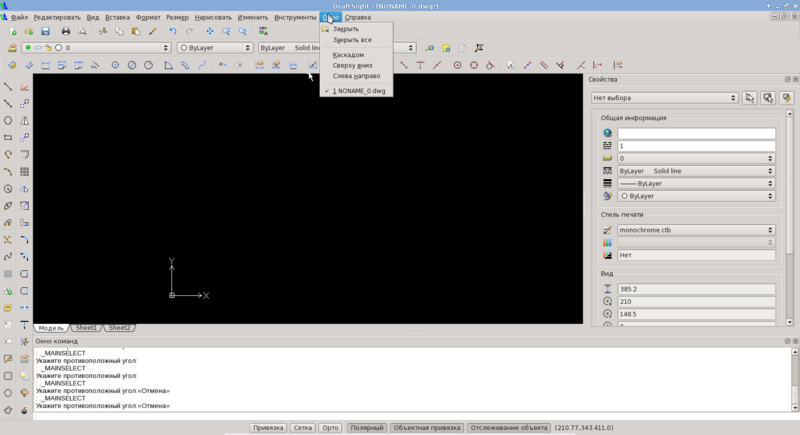Click the Angular dimension icon
The image size is (800, 435).
pyautogui.click(x=168, y=65)
